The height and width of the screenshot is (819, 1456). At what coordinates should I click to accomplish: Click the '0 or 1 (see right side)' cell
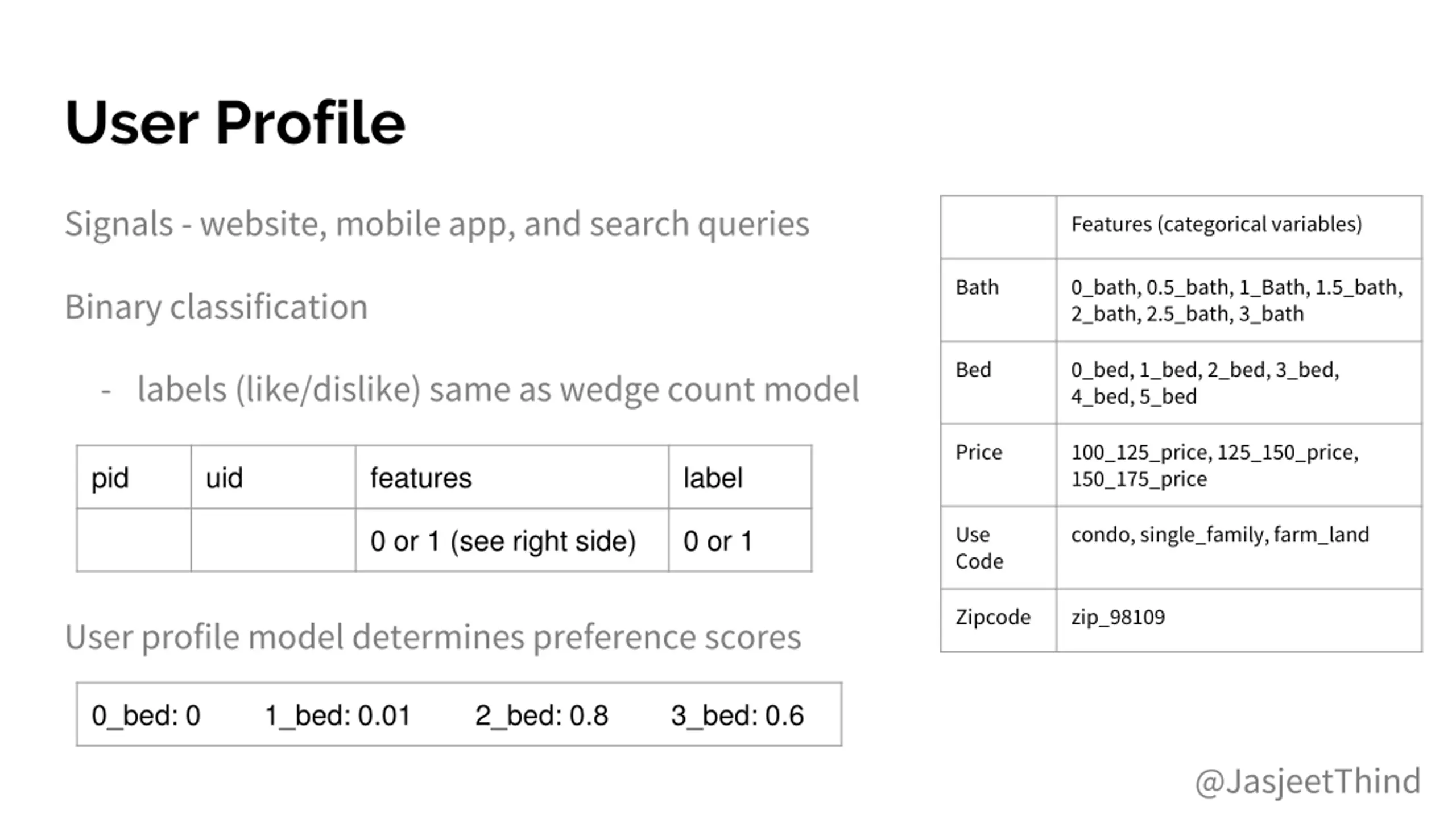point(503,541)
